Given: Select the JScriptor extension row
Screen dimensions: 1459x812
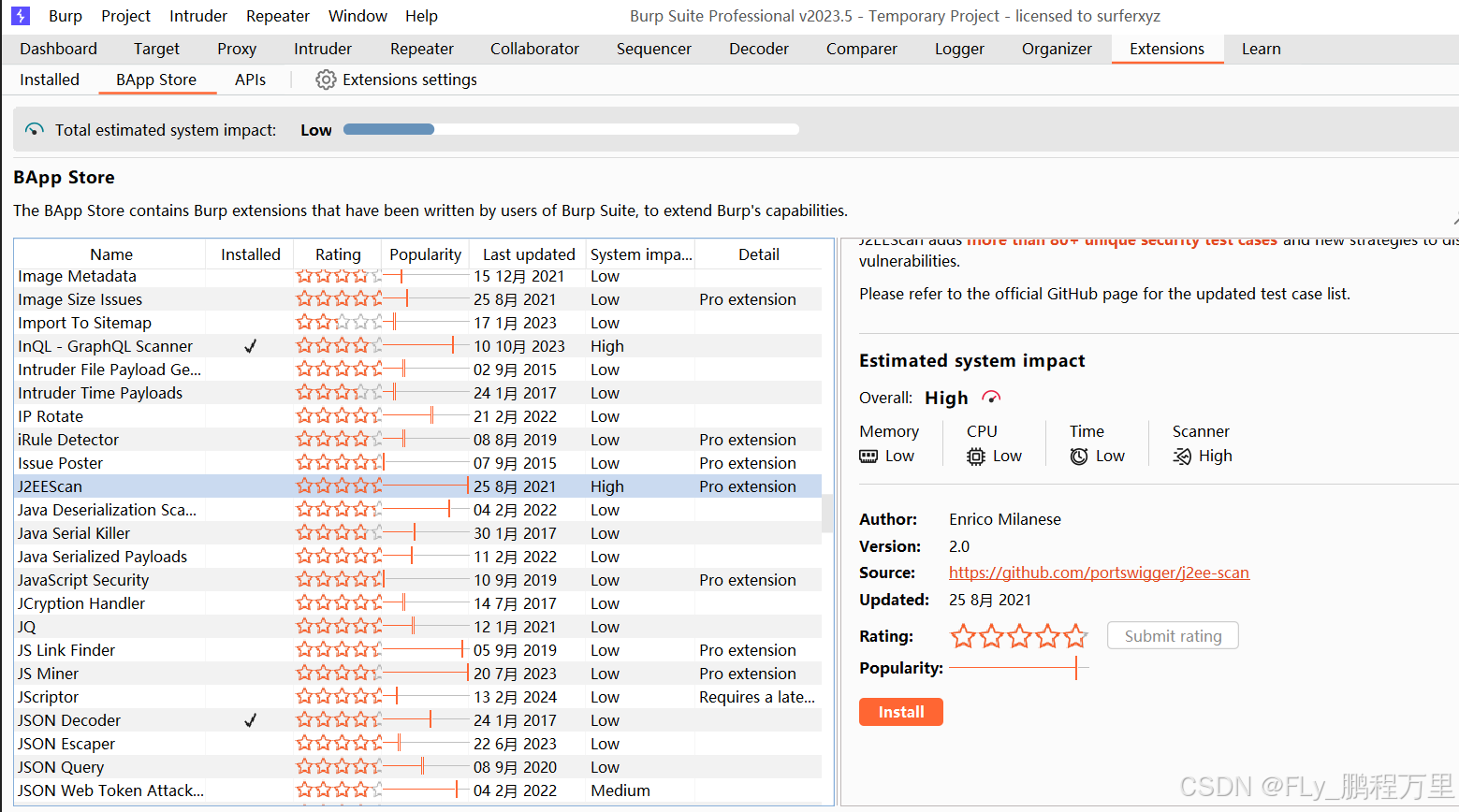Looking at the screenshot, I should pos(418,697).
